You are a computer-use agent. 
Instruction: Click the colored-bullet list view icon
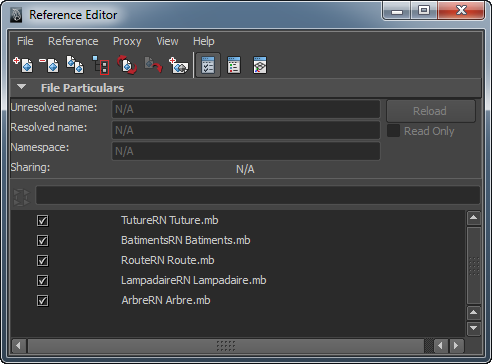coord(234,65)
